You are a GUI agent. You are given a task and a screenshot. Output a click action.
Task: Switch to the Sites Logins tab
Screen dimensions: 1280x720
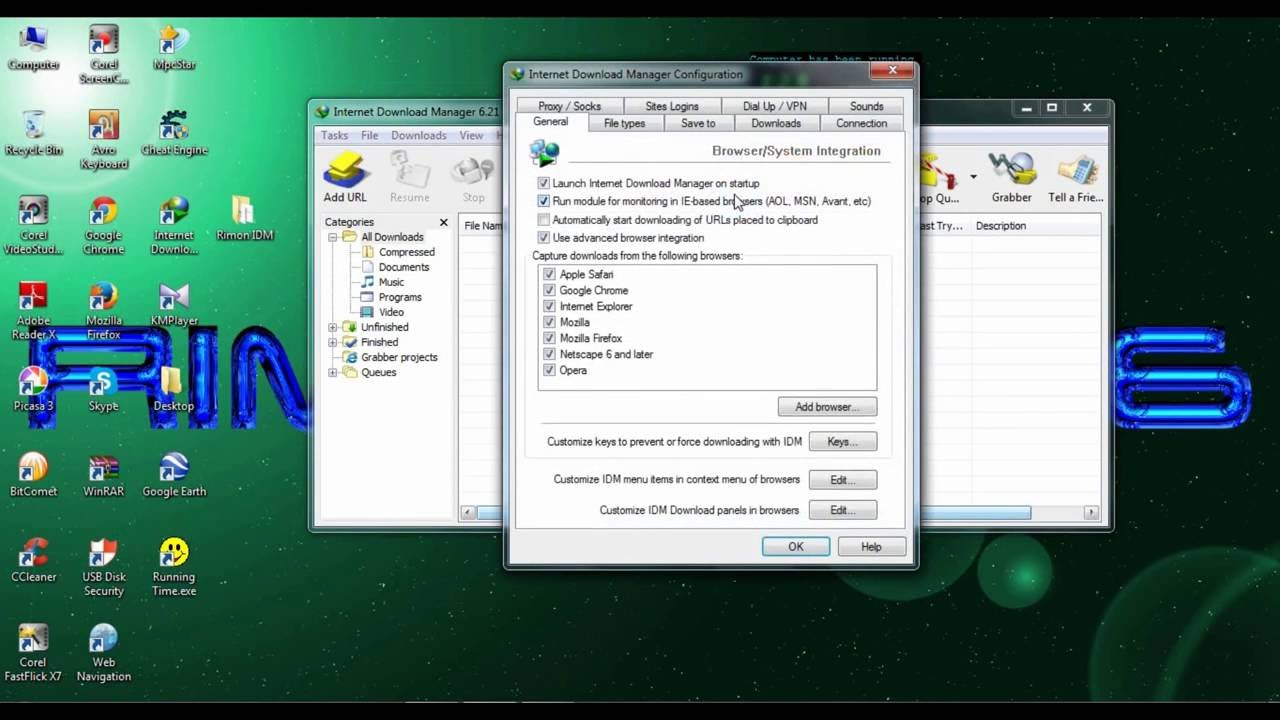point(672,106)
